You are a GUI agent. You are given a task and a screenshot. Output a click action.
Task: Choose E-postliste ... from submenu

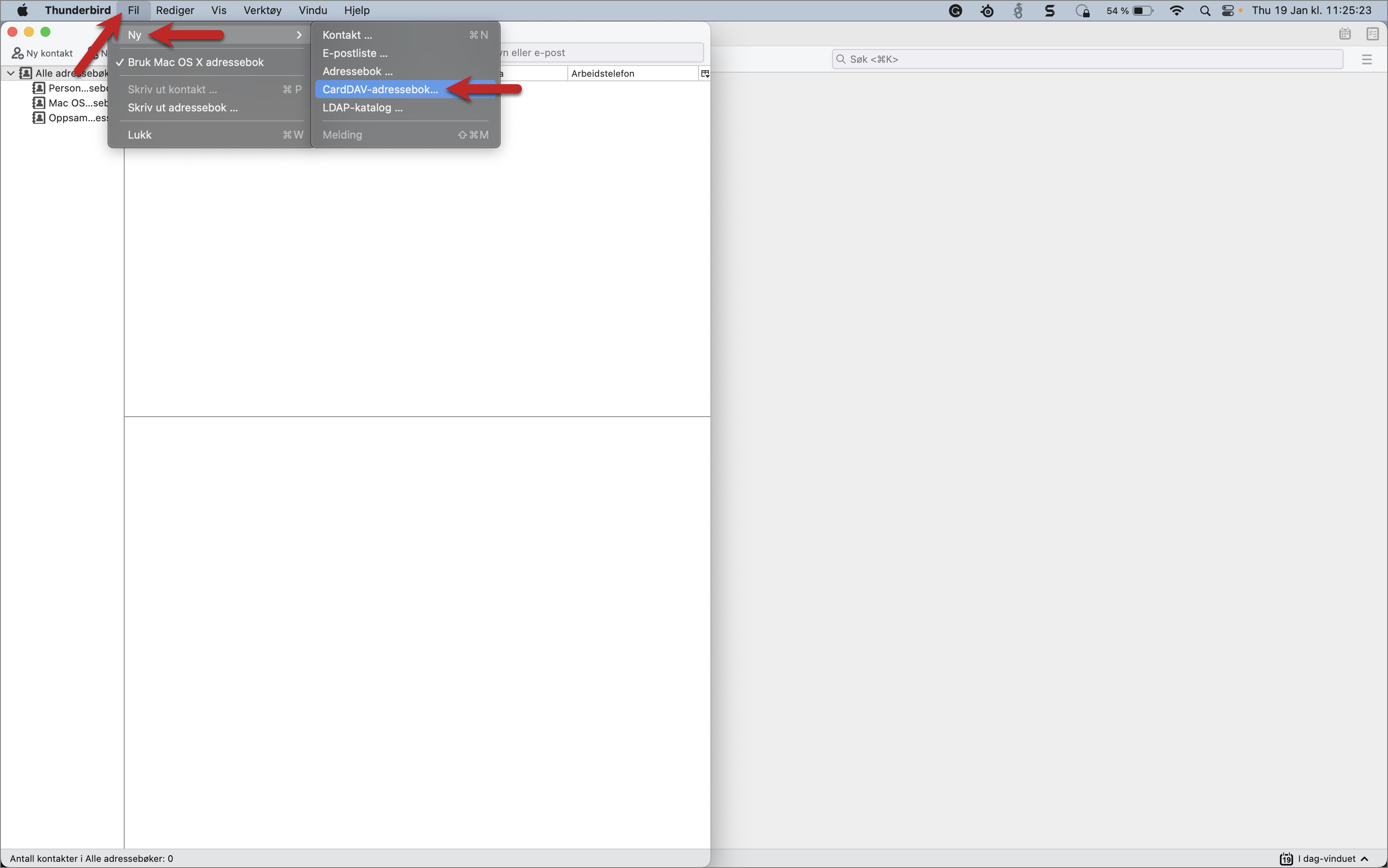tap(405, 53)
